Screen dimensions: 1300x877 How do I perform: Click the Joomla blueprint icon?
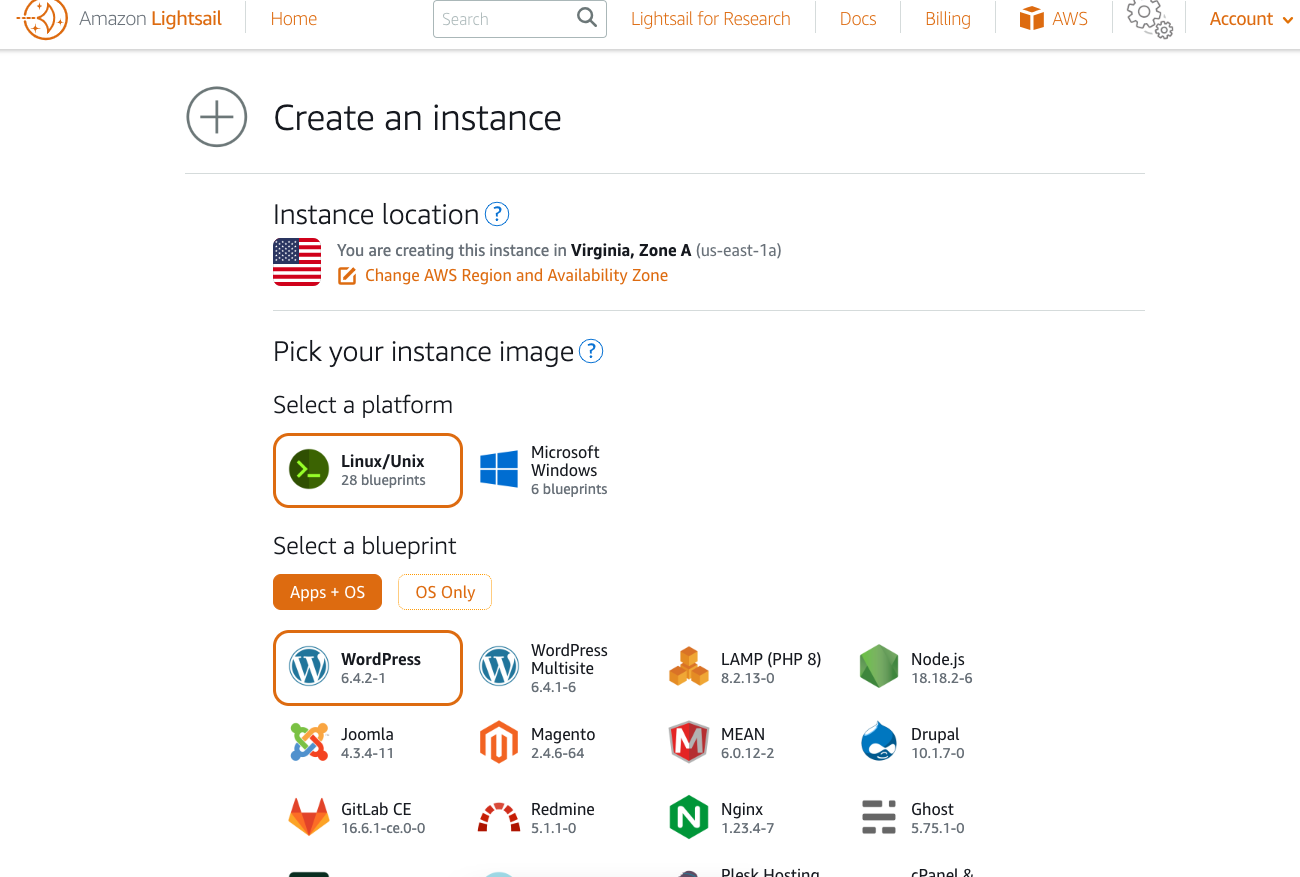(x=309, y=742)
